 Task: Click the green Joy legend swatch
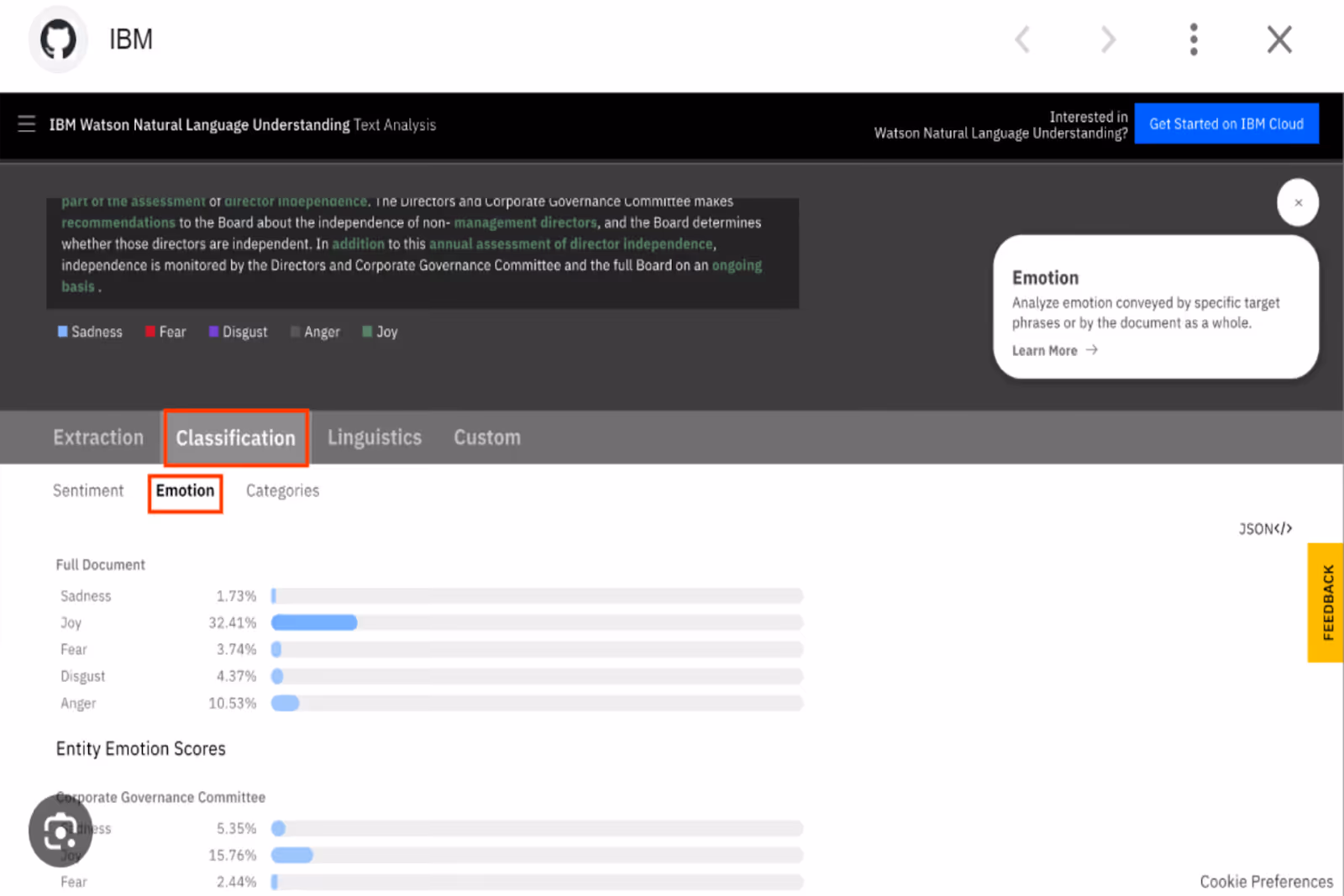(367, 332)
